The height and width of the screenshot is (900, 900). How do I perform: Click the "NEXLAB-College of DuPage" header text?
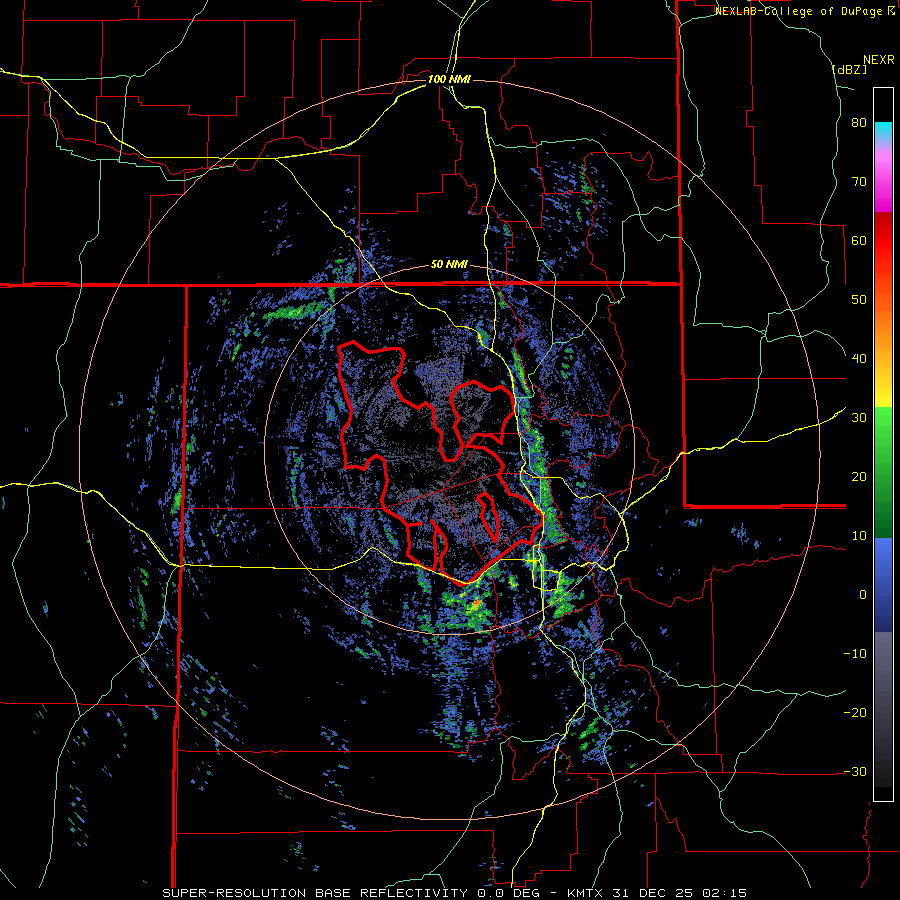(799, 11)
